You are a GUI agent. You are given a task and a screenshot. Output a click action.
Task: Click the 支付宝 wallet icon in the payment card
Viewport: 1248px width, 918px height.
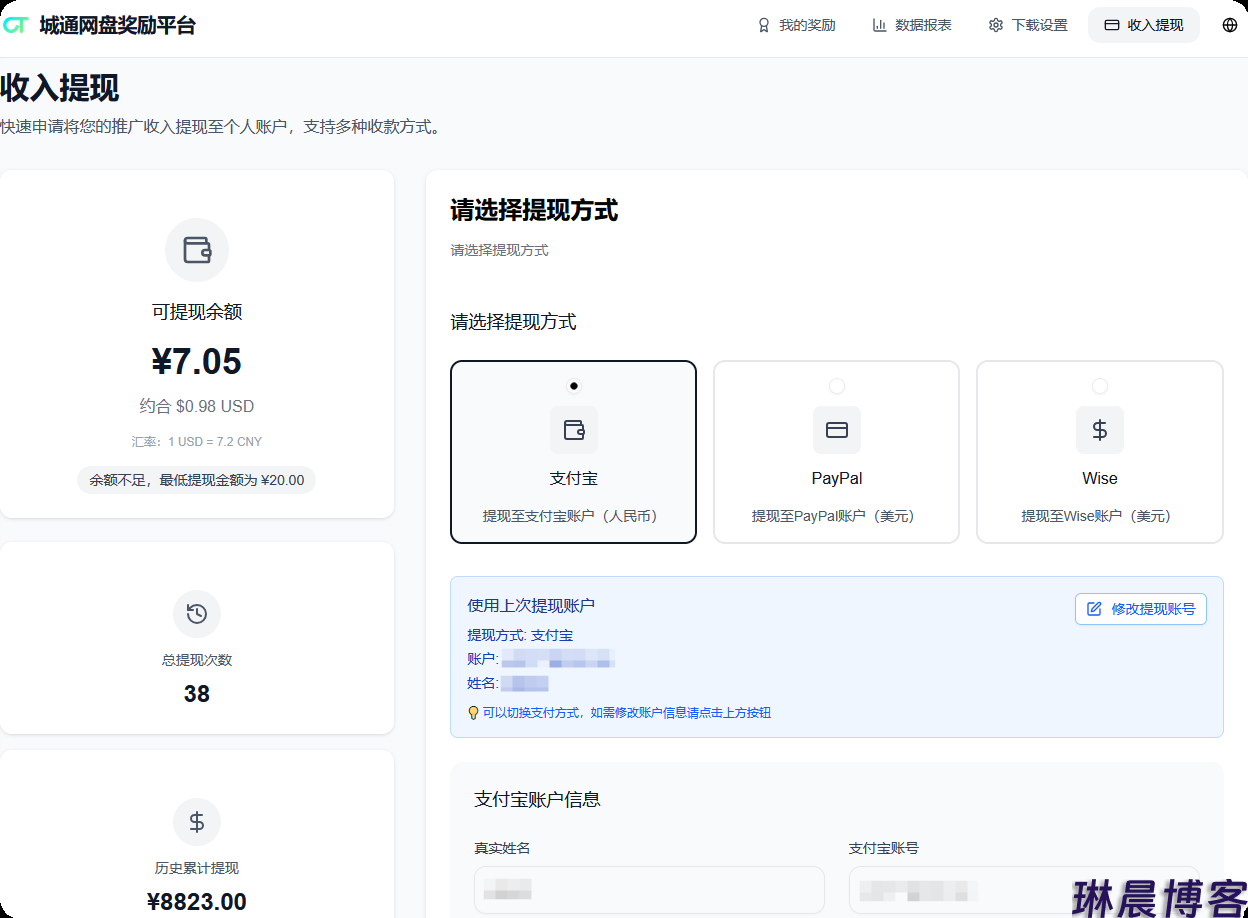pos(574,430)
